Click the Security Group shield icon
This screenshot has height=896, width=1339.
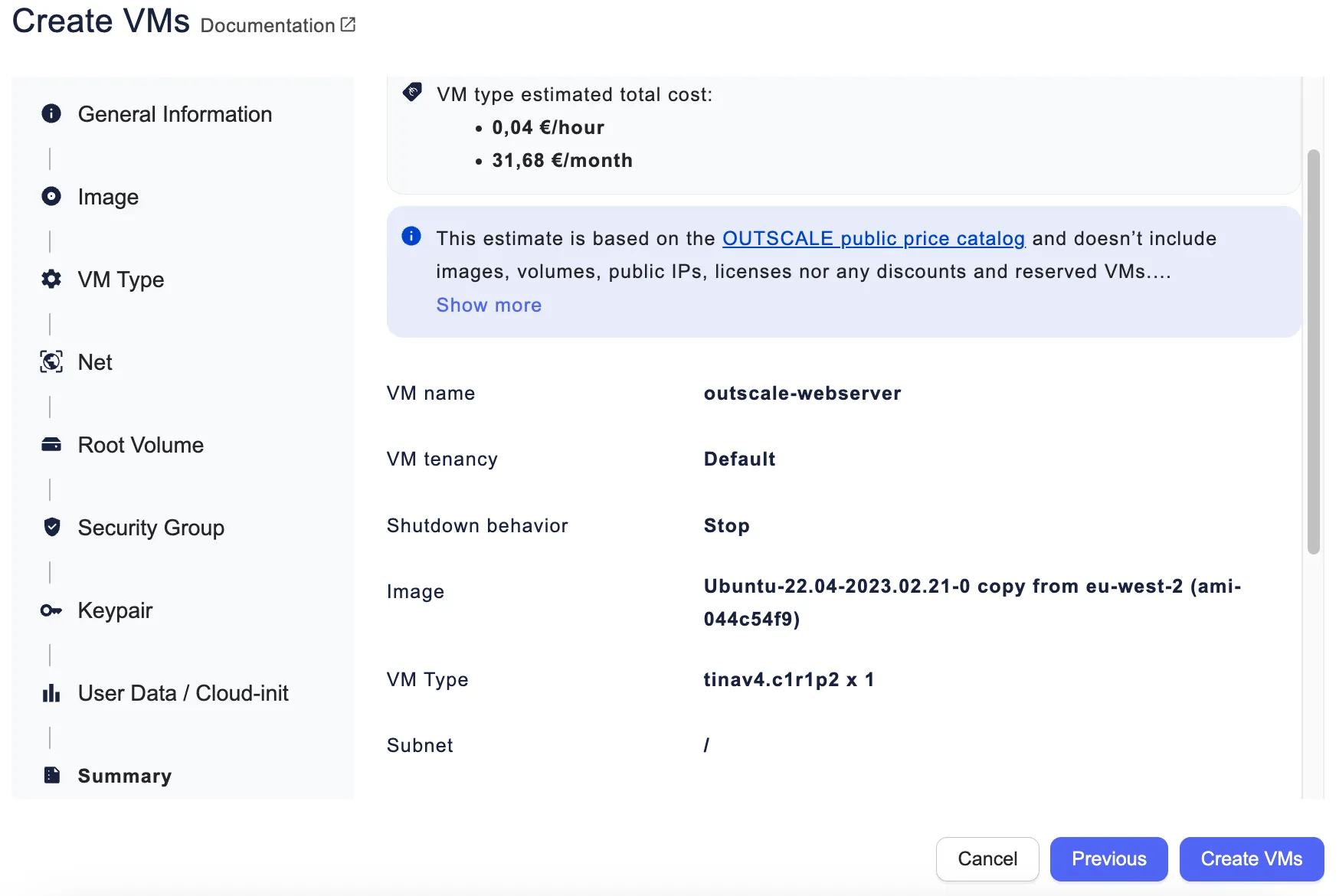point(51,528)
